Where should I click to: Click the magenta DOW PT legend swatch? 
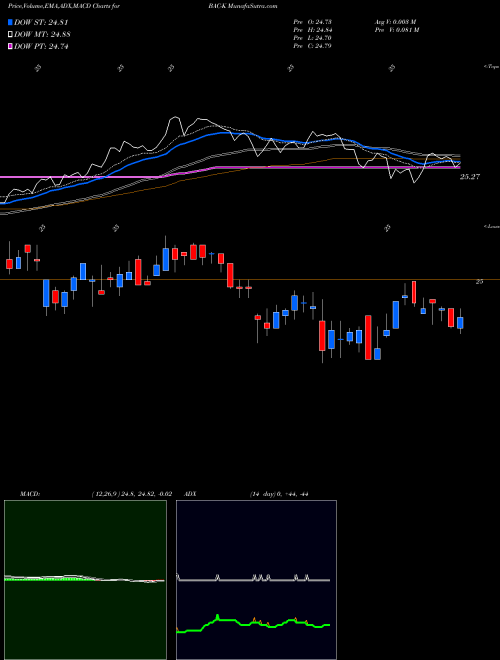click(x=10, y=46)
